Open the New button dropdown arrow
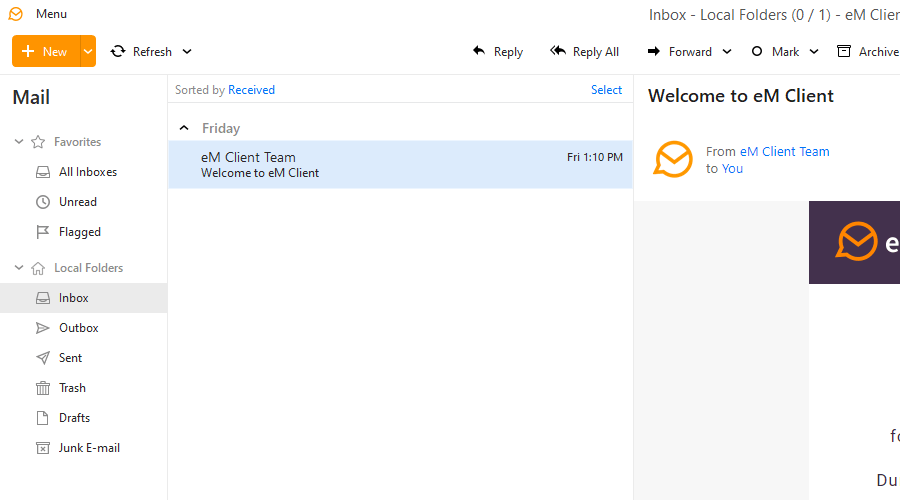900x500 pixels. coord(88,52)
